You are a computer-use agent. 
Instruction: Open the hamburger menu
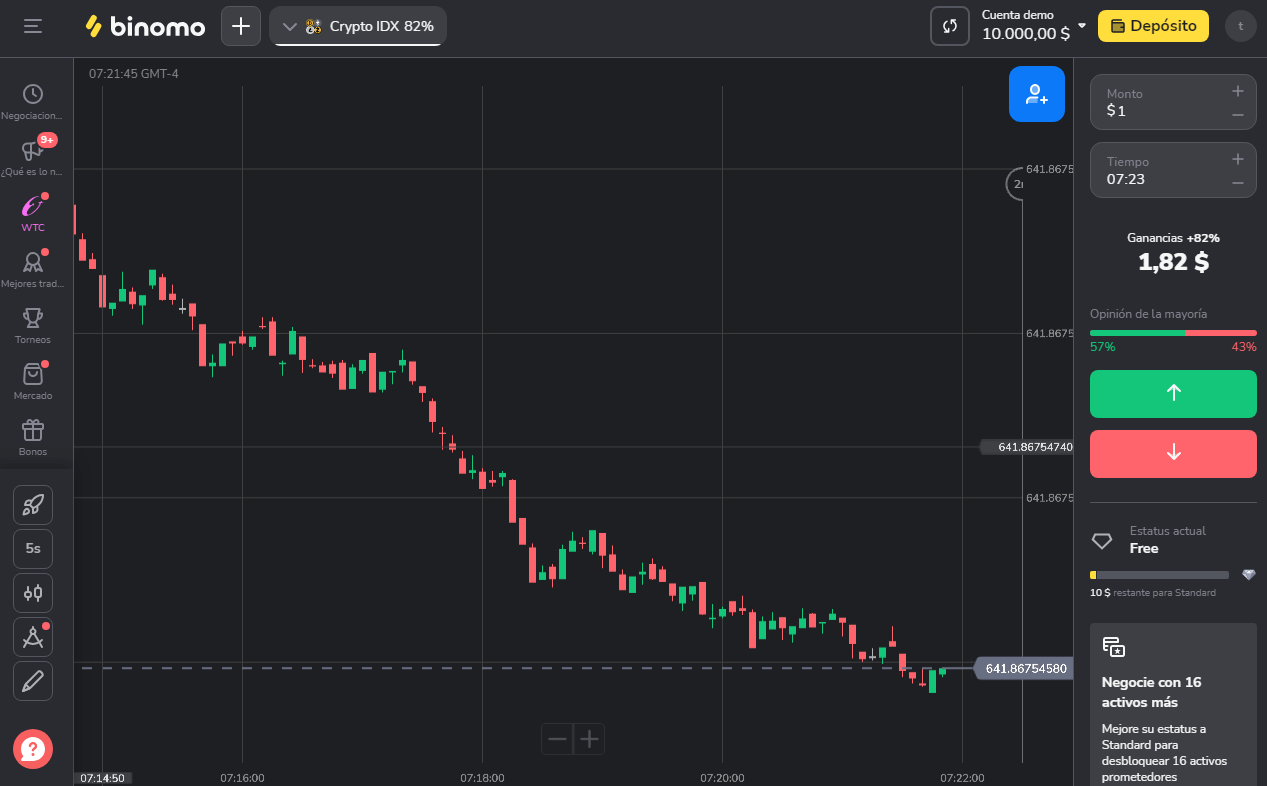point(33,26)
